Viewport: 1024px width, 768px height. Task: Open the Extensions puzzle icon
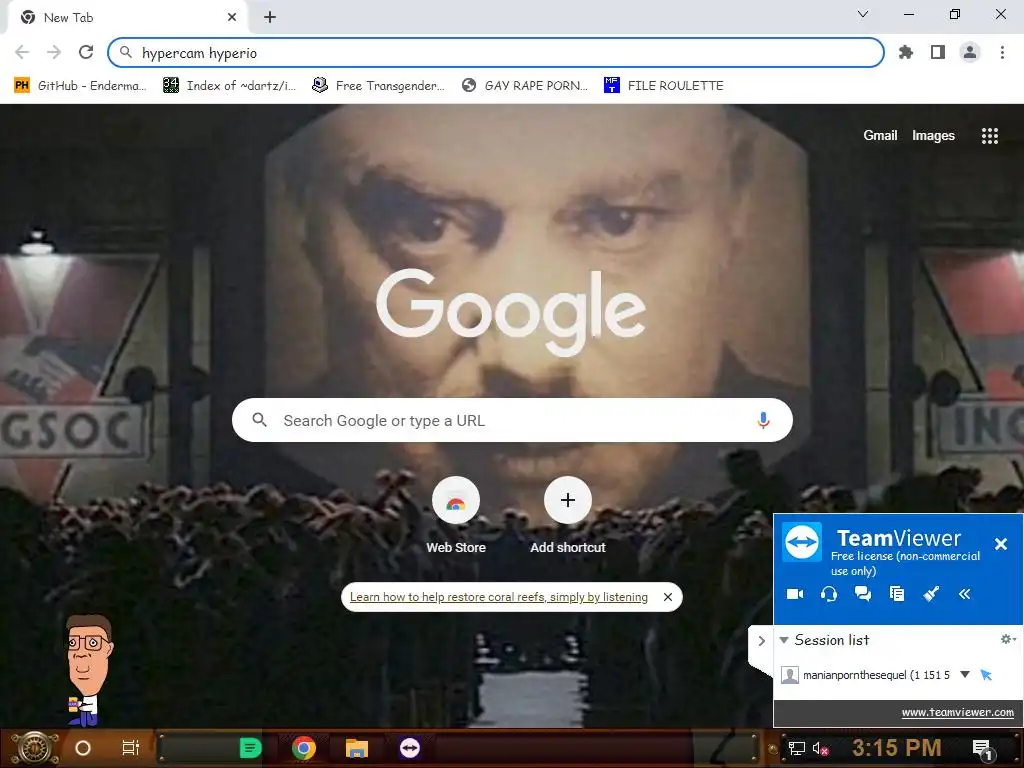(x=905, y=52)
